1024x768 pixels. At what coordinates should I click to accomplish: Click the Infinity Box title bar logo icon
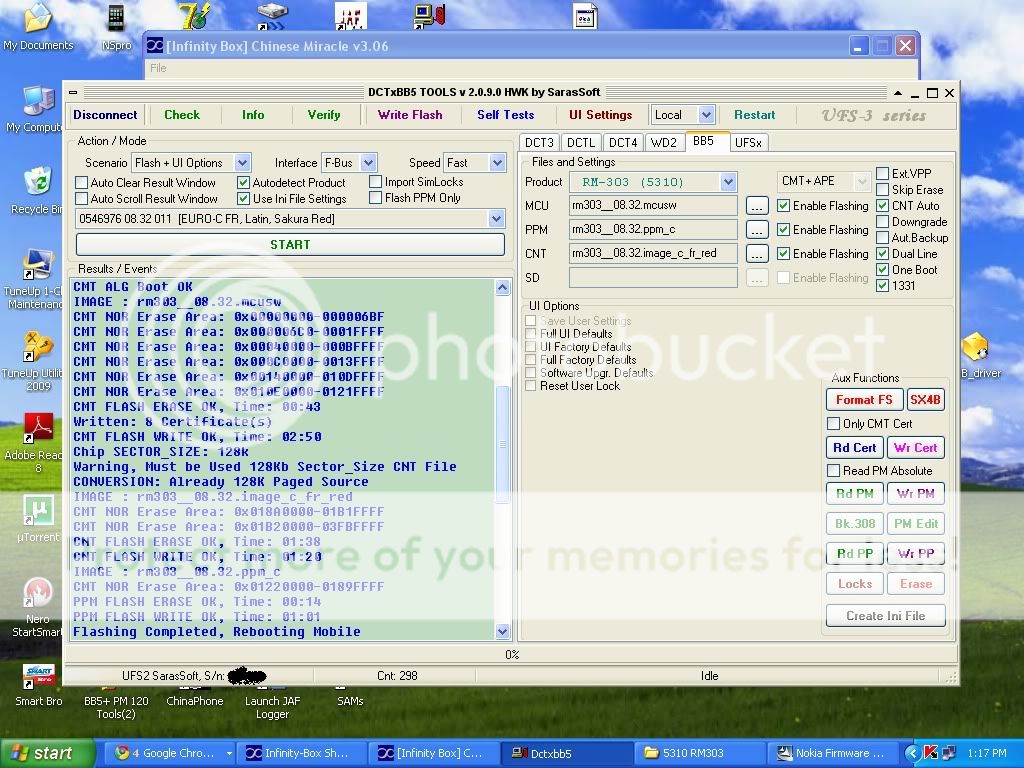[x=155, y=46]
